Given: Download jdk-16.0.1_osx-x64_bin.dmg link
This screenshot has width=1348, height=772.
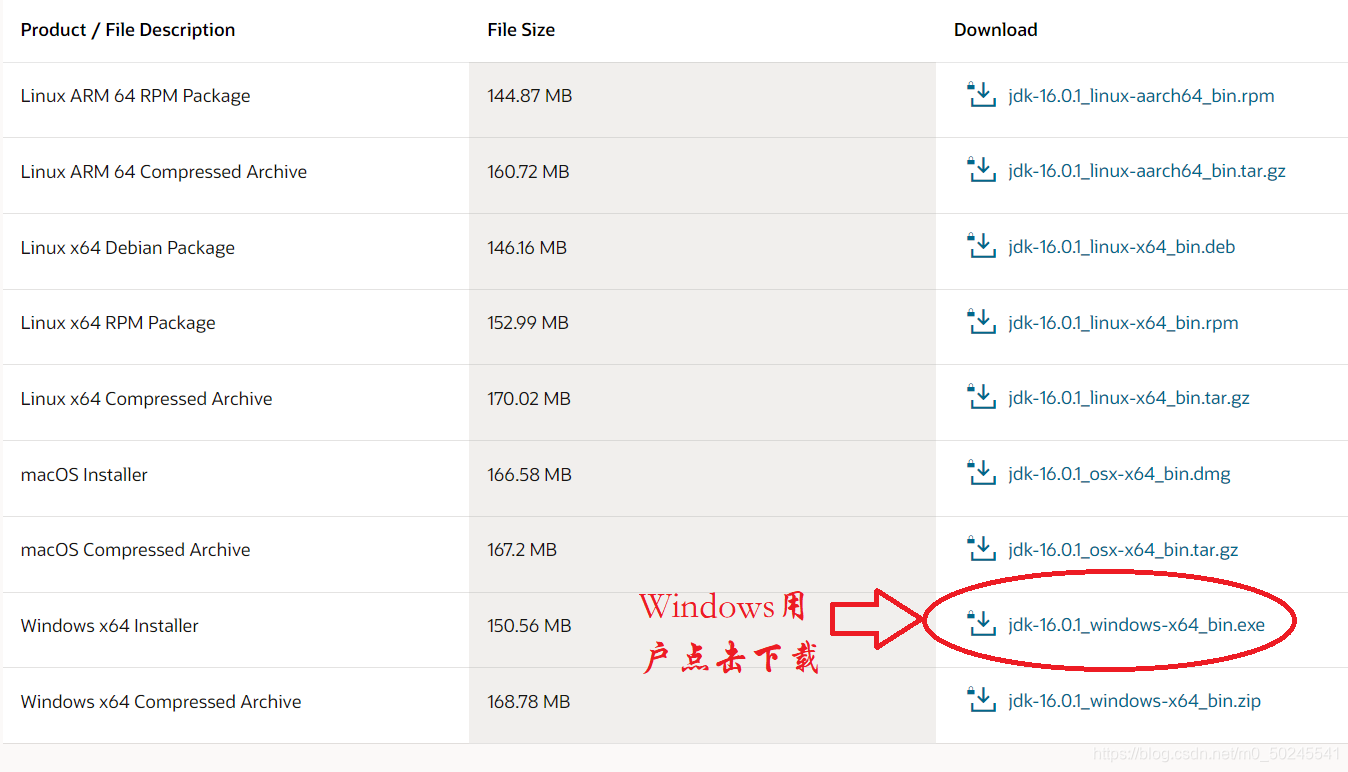Looking at the screenshot, I should coord(1119,474).
